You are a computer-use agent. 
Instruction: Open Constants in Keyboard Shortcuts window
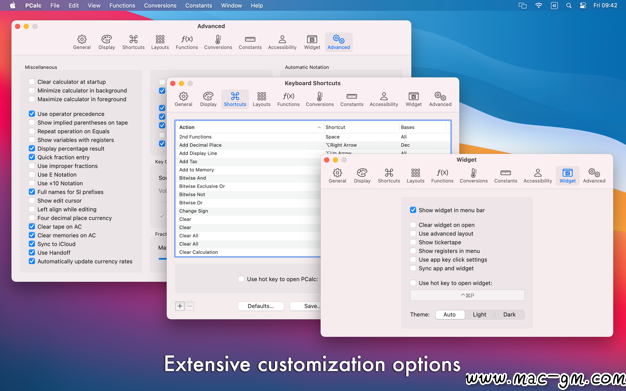tap(352, 99)
